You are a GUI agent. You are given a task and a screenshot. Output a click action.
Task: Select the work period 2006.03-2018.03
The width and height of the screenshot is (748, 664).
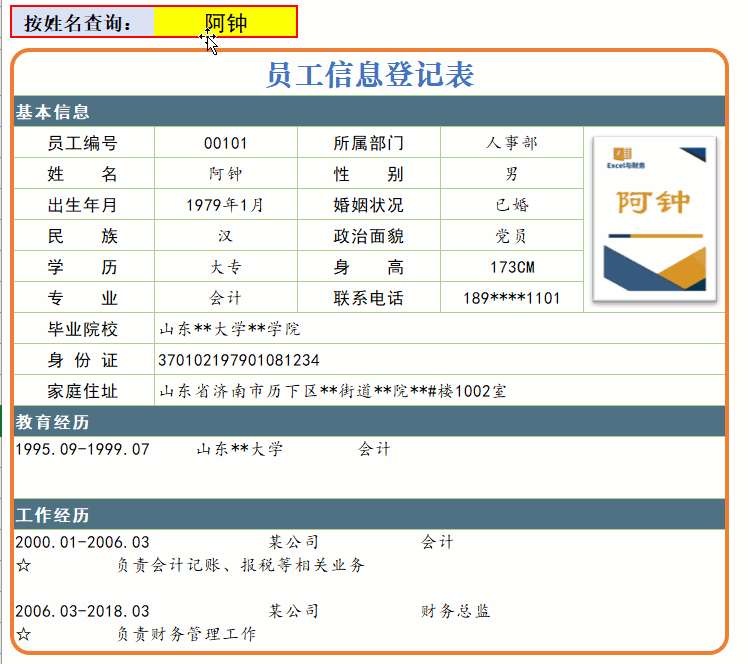(83, 611)
